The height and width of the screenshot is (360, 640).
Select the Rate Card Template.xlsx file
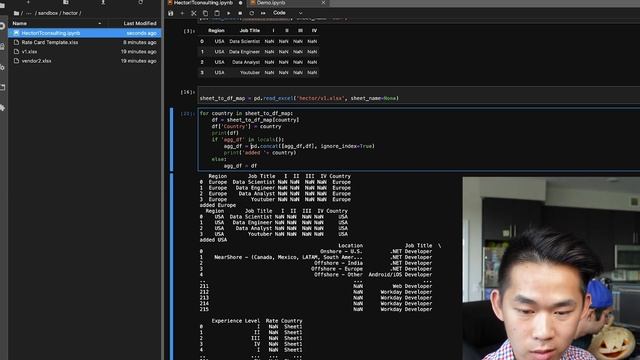pos(85,42)
